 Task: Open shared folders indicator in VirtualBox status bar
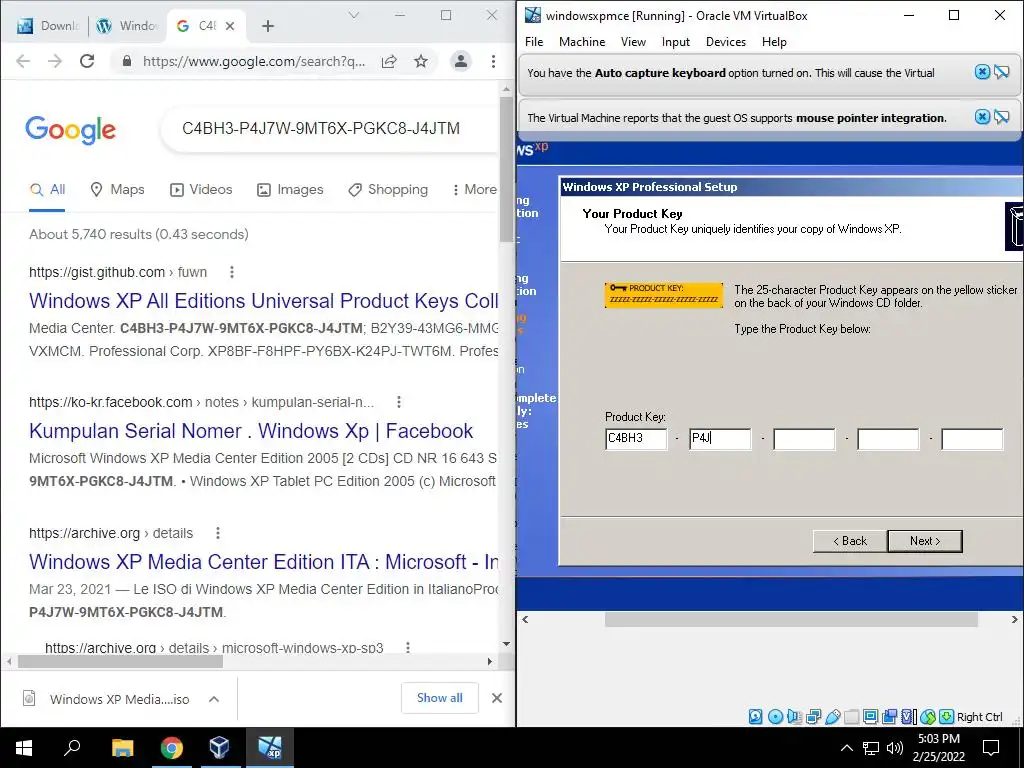tap(852, 716)
